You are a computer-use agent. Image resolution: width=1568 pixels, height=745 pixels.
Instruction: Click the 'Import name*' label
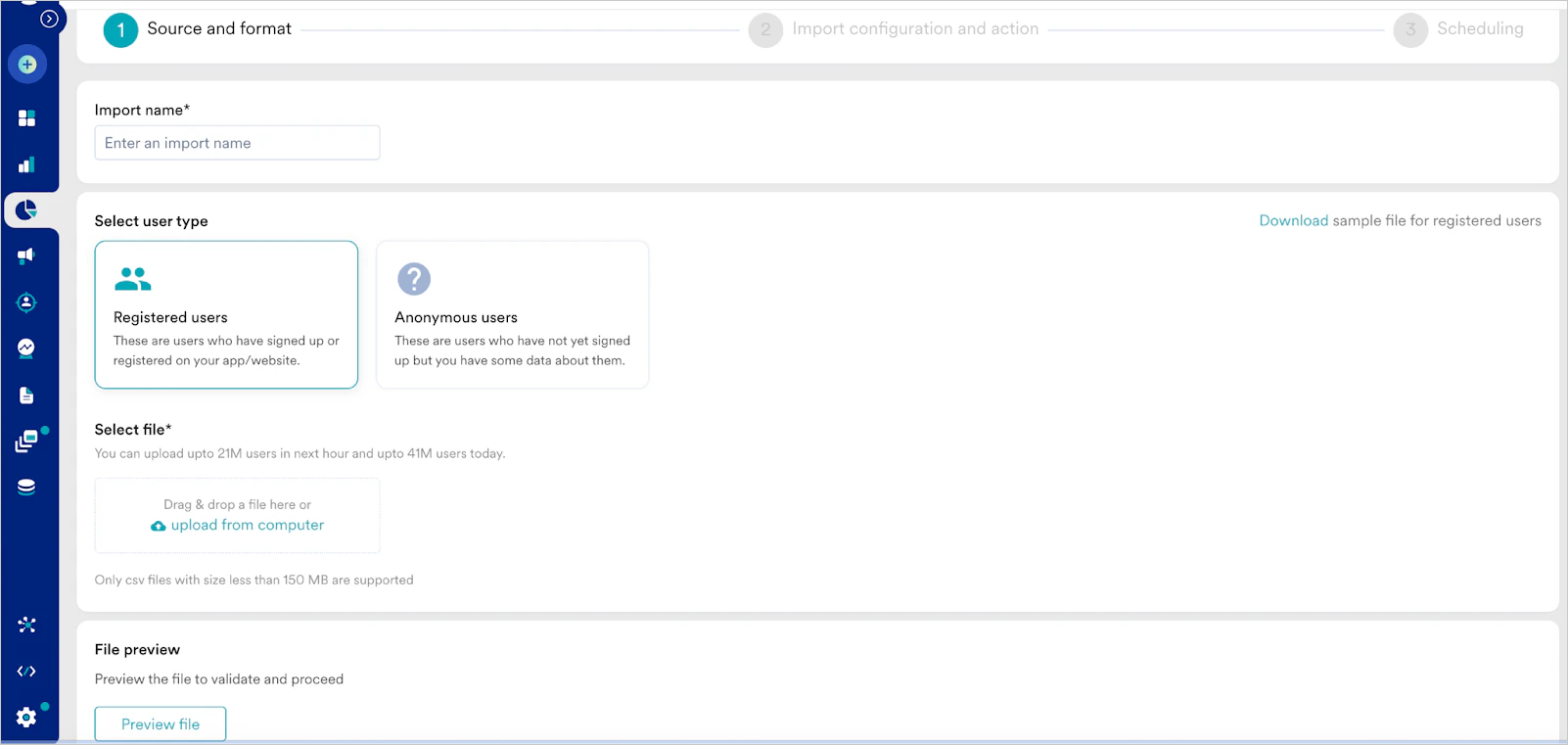pyautogui.click(x=142, y=111)
